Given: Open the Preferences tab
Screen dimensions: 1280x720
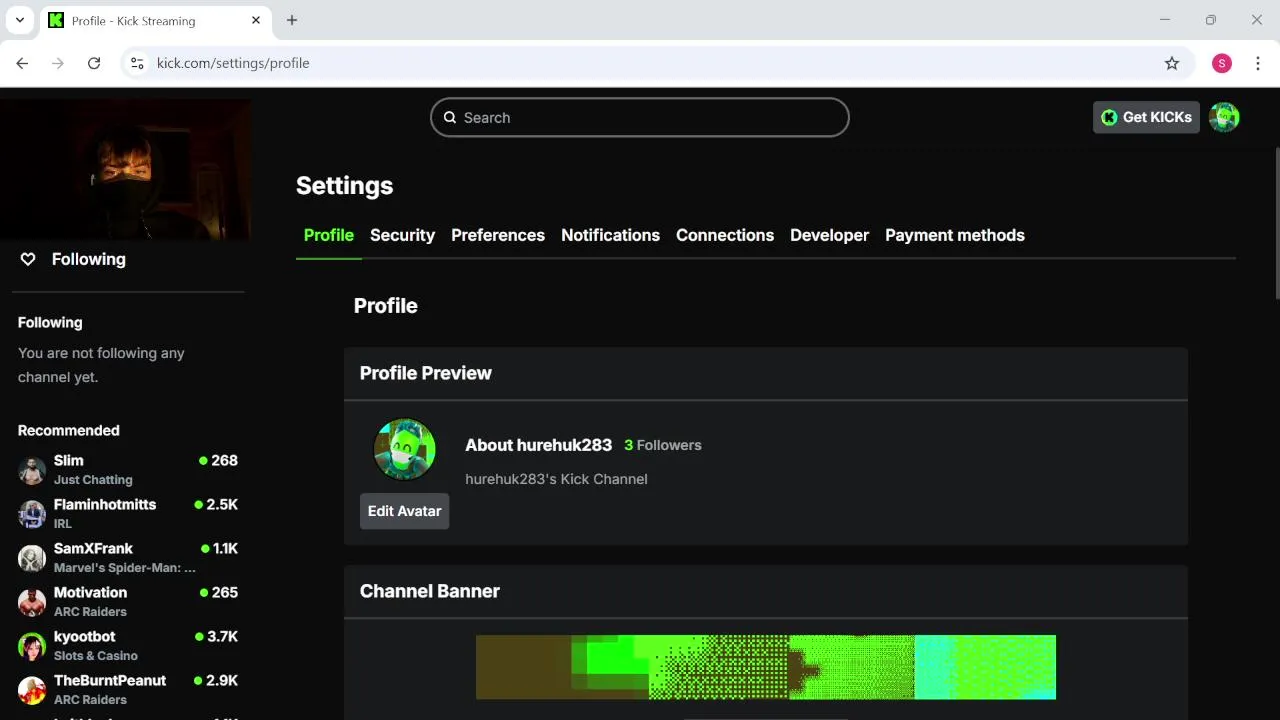Looking at the screenshot, I should (x=498, y=235).
